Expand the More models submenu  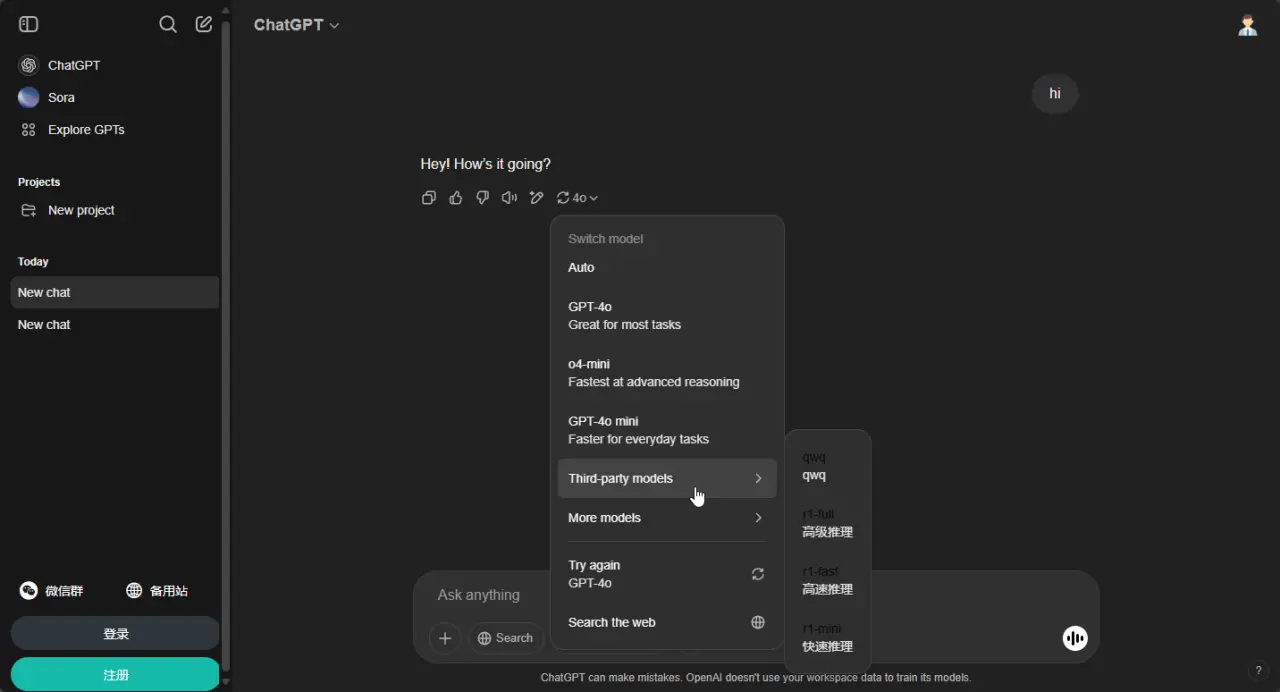pyautogui.click(x=666, y=518)
